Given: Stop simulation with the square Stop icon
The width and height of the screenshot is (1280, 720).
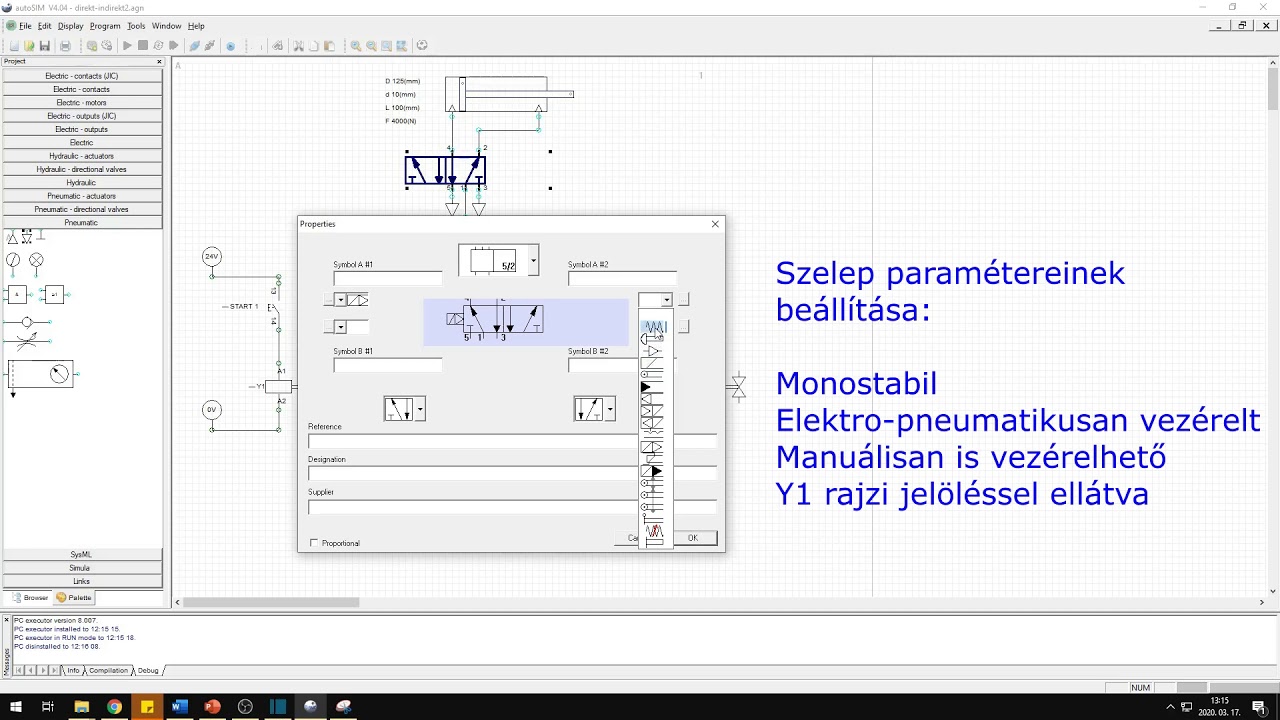Looking at the screenshot, I should [x=143, y=46].
